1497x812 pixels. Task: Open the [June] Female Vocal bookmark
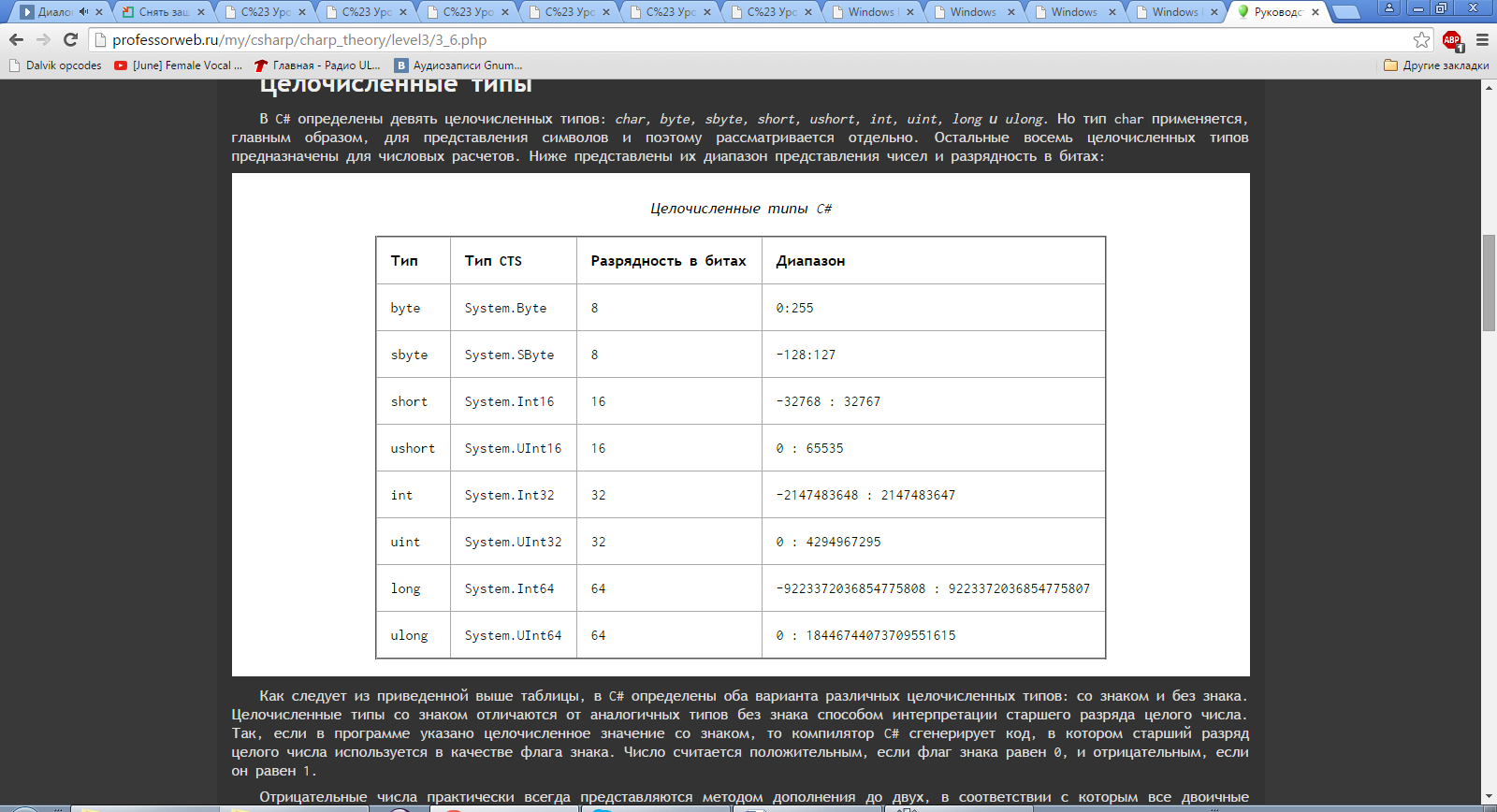pyautogui.click(x=178, y=65)
